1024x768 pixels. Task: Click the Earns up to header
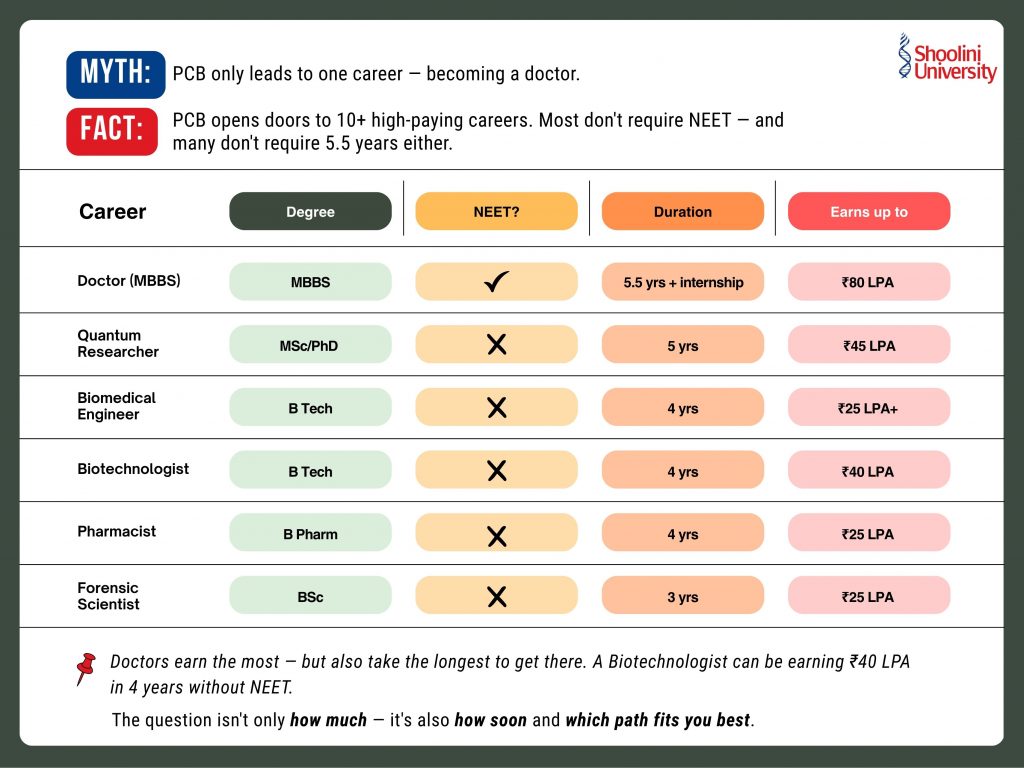point(869,211)
